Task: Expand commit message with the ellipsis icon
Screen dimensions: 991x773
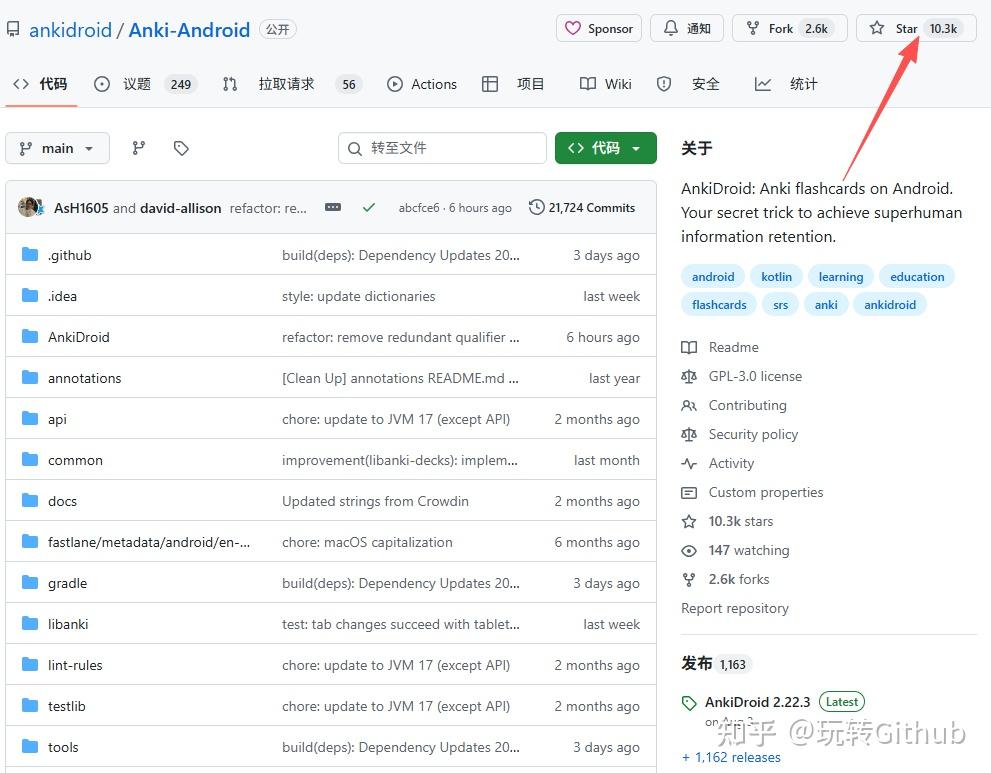Action: point(333,207)
